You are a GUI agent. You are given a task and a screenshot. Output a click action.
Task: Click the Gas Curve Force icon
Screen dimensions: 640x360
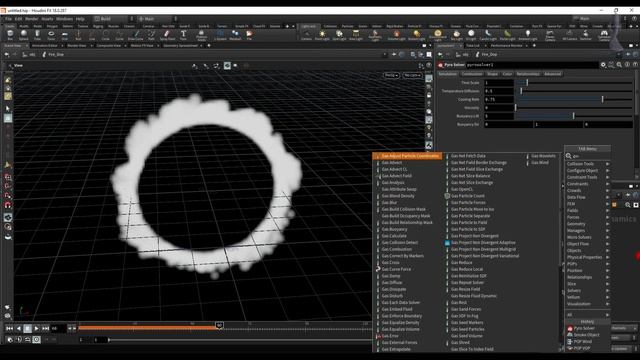tap(378, 269)
